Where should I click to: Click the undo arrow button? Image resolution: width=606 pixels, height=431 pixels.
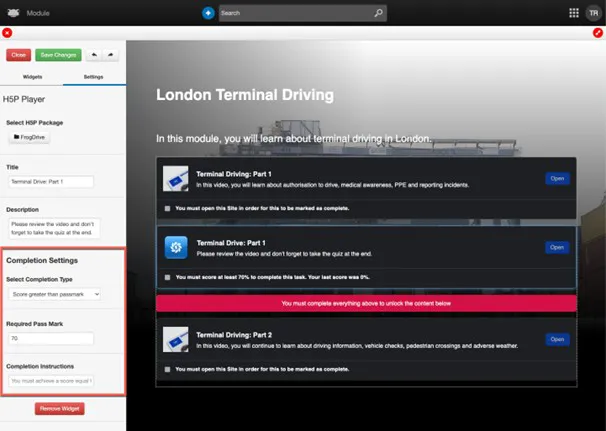[x=95, y=55]
